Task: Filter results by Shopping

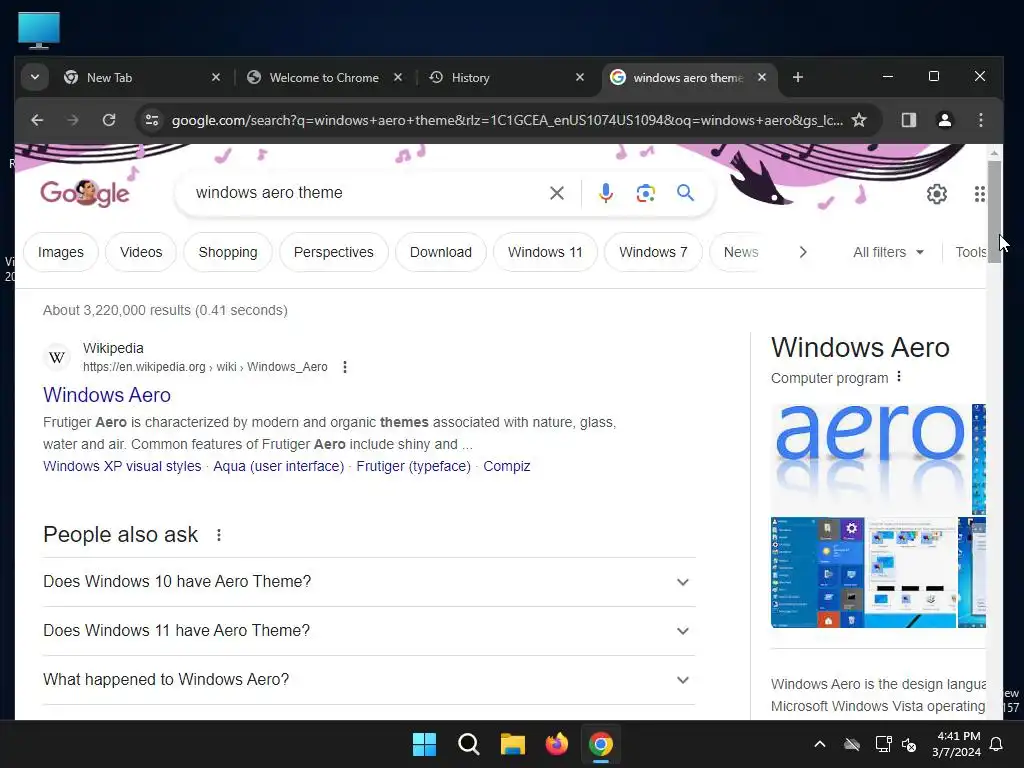Action: point(228,252)
